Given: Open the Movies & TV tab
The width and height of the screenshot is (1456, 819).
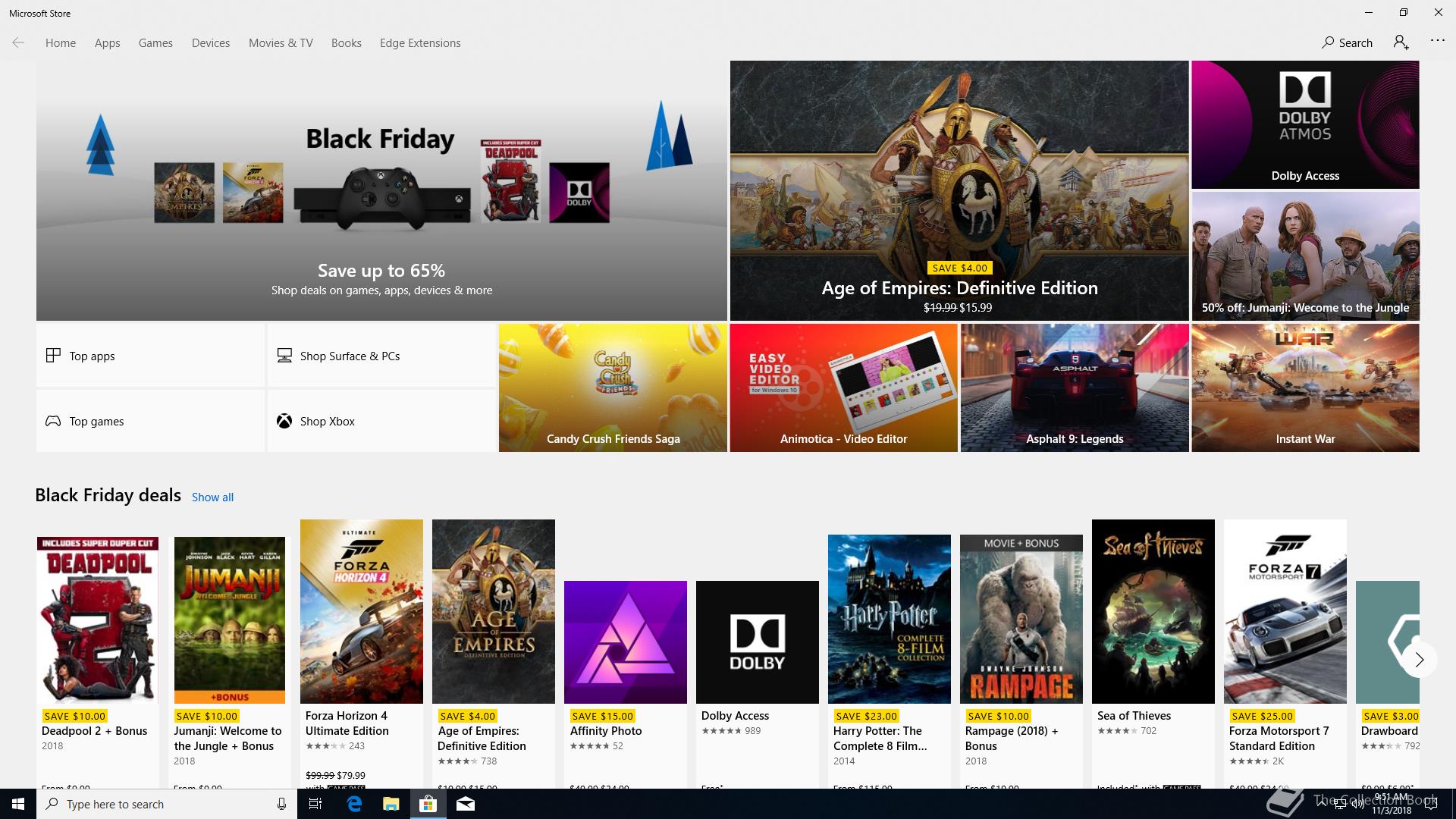Looking at the screenshot, I should point(281,43).
